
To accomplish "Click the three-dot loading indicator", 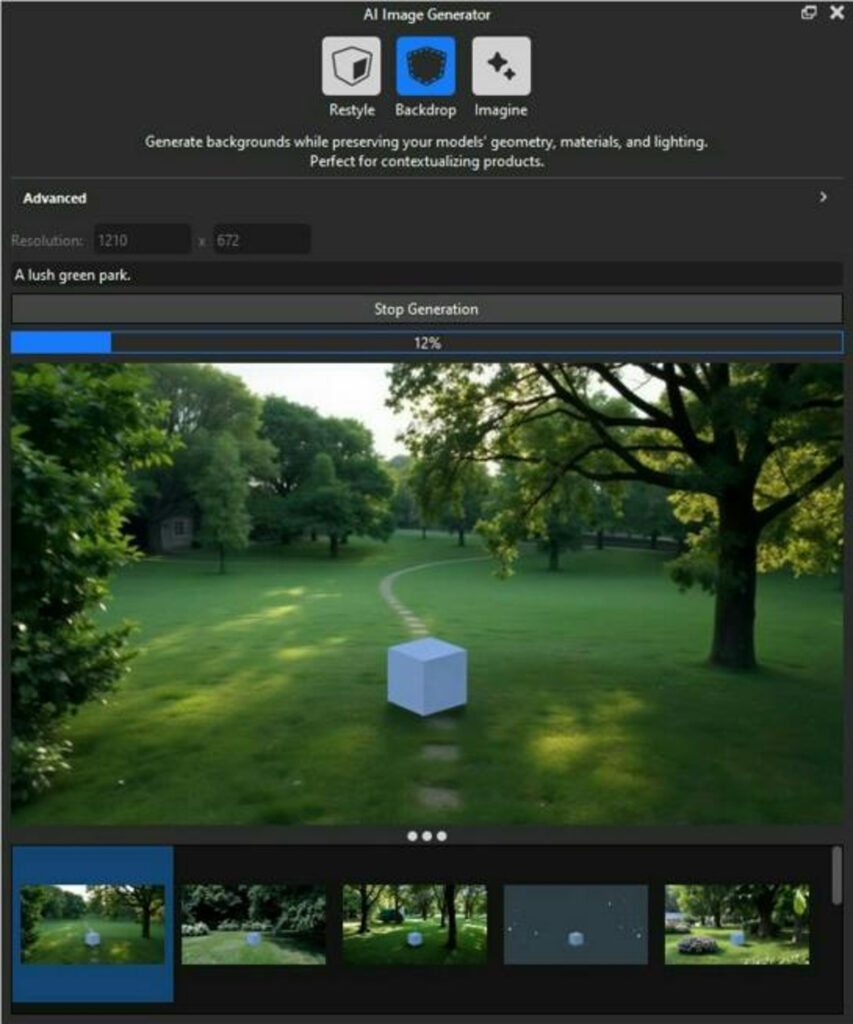I will 426,836.
